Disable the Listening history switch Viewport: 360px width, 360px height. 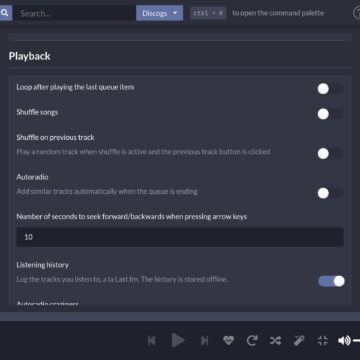point(331,281)
